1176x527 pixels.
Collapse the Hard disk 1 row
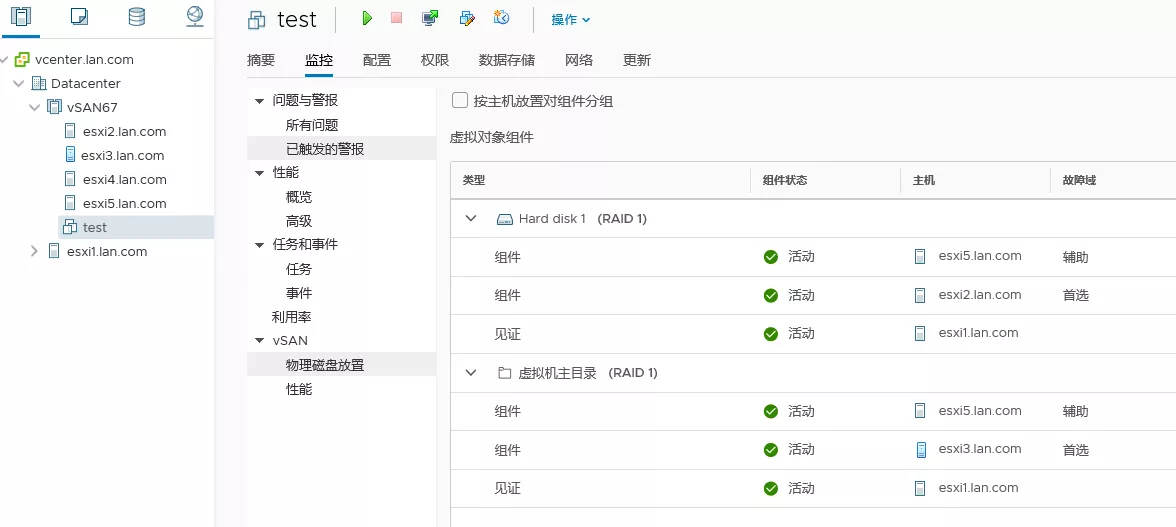471,218
